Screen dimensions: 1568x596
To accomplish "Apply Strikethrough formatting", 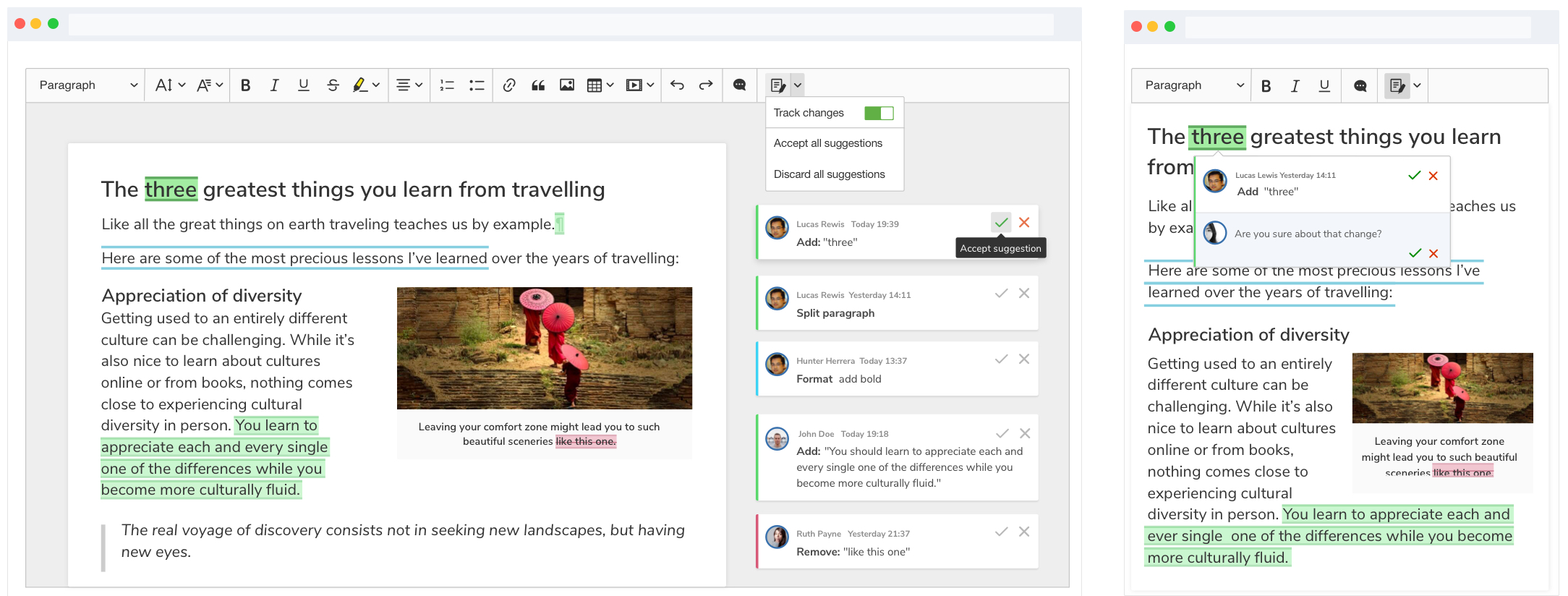I will coord(333,85).
